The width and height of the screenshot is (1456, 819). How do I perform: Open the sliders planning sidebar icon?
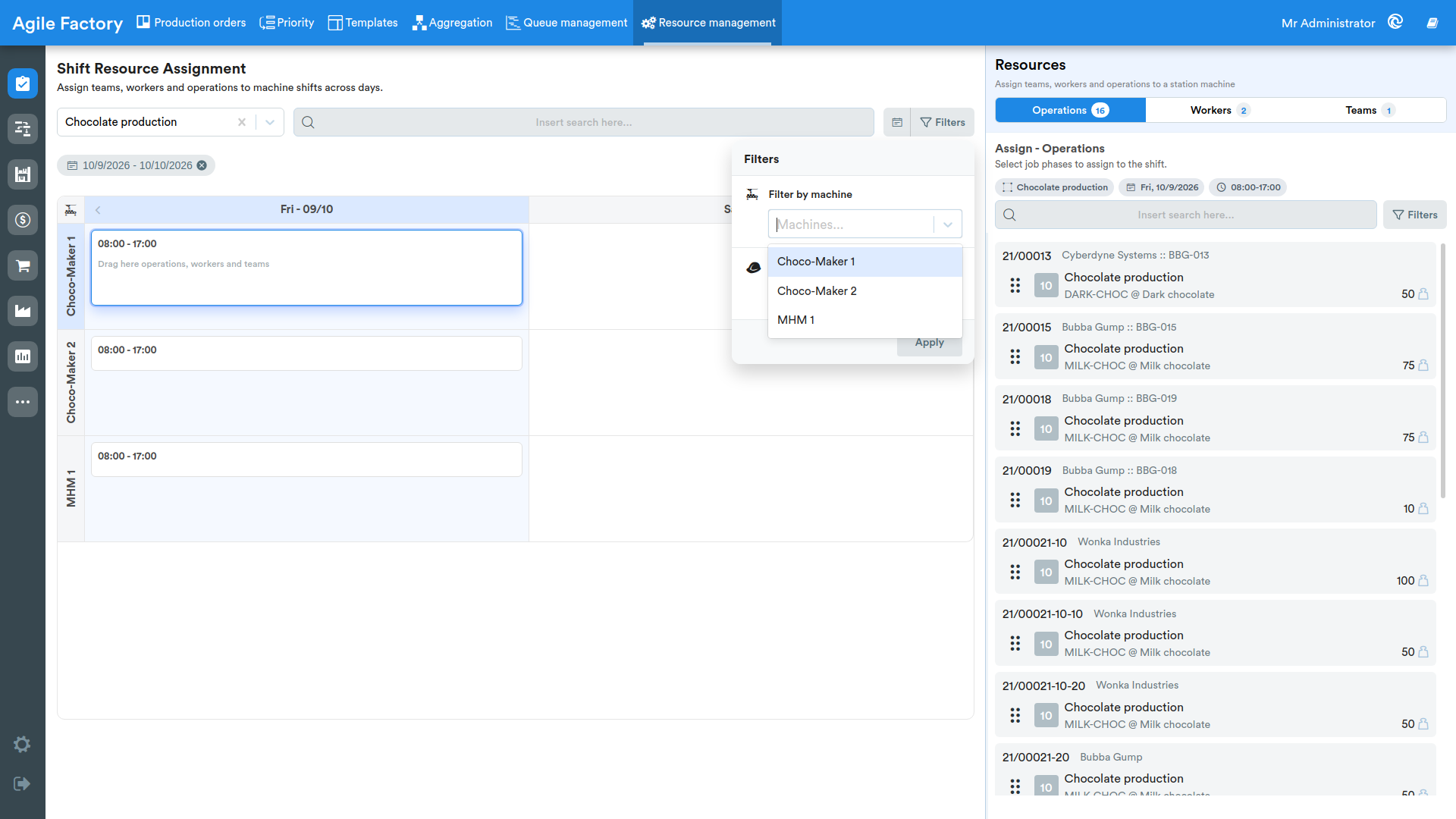[x=23, y=129]
